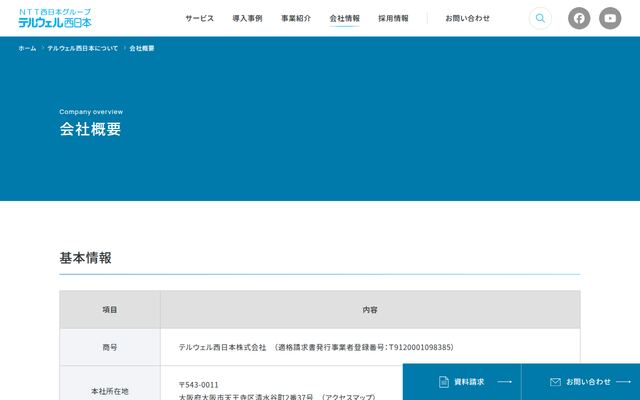Click the floating 資料請求 button
Screen dimensions: 640x400
tap(462, 382)
